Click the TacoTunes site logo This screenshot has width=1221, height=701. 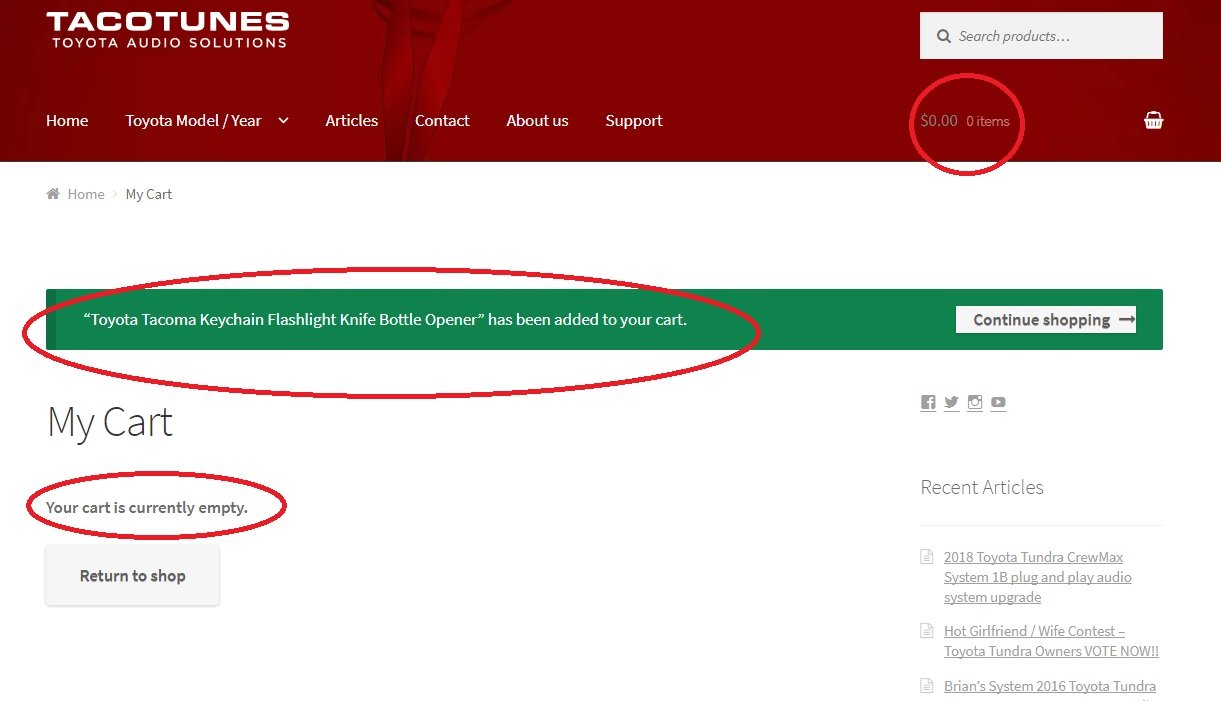168,30
